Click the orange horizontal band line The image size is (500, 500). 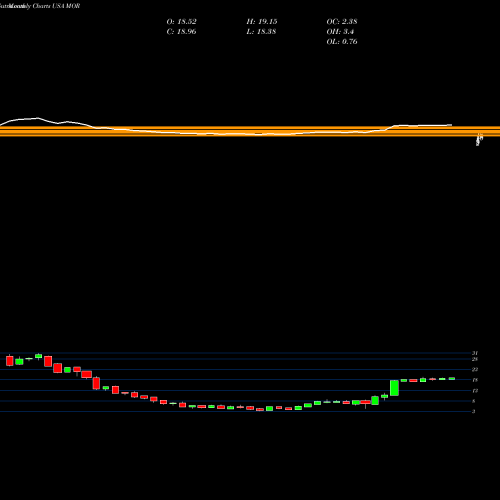[x=250, y=131]
